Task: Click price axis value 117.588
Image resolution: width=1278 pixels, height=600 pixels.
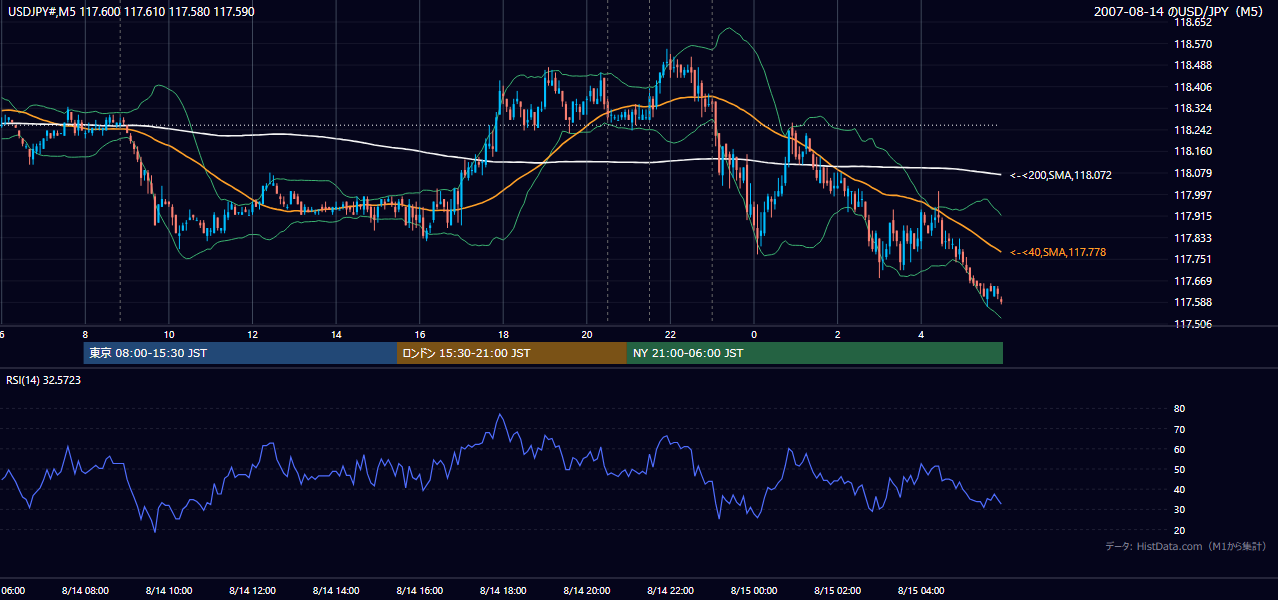Action: click(x=1192, y=302)
